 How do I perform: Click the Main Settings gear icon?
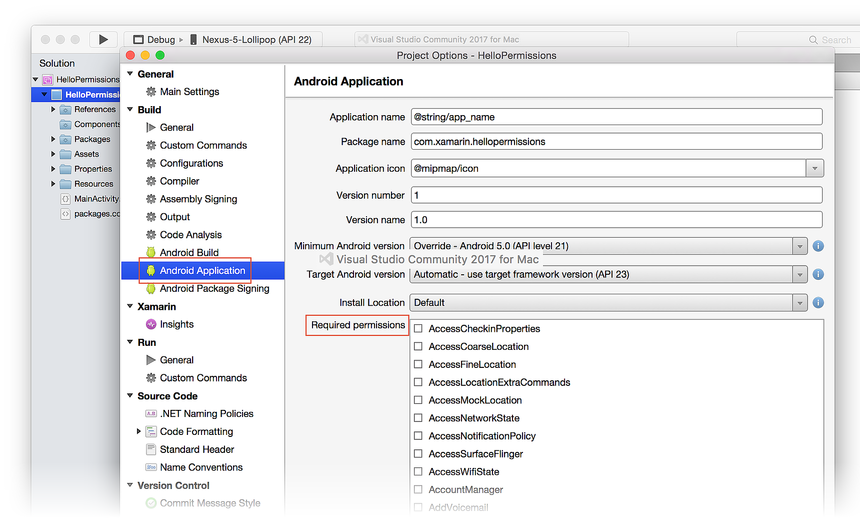[151, 92]
